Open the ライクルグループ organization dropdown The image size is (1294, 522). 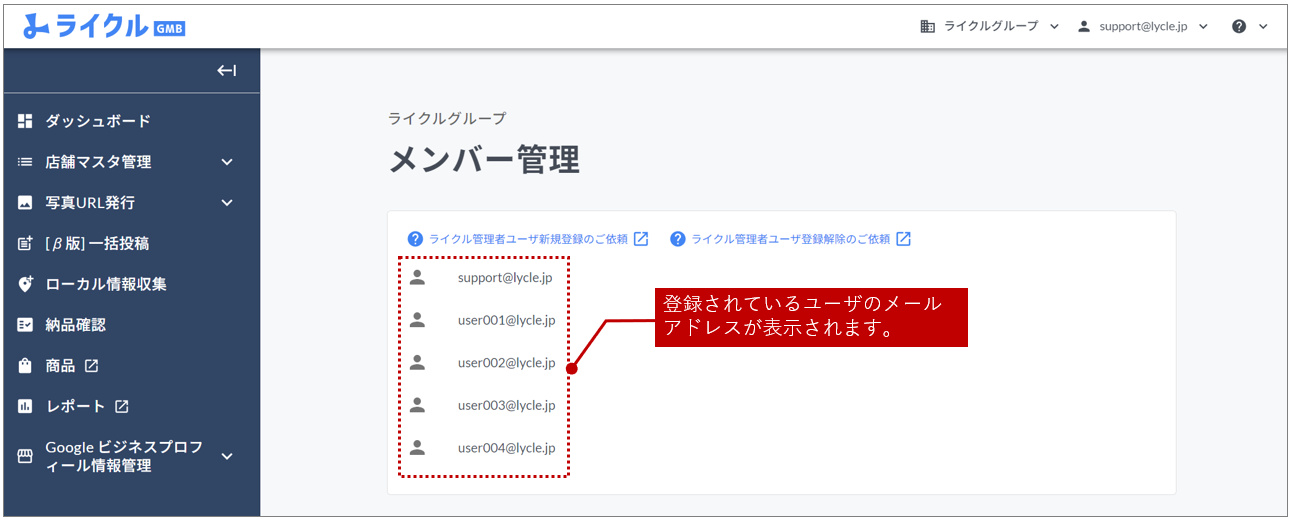point(989,27)
